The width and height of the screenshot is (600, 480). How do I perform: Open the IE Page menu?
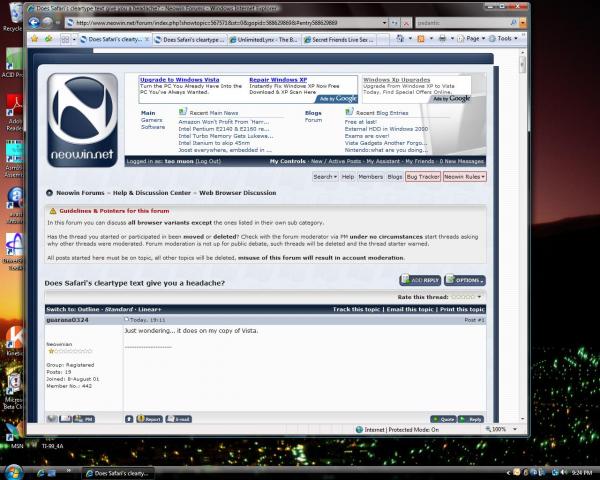coord(473,39)
